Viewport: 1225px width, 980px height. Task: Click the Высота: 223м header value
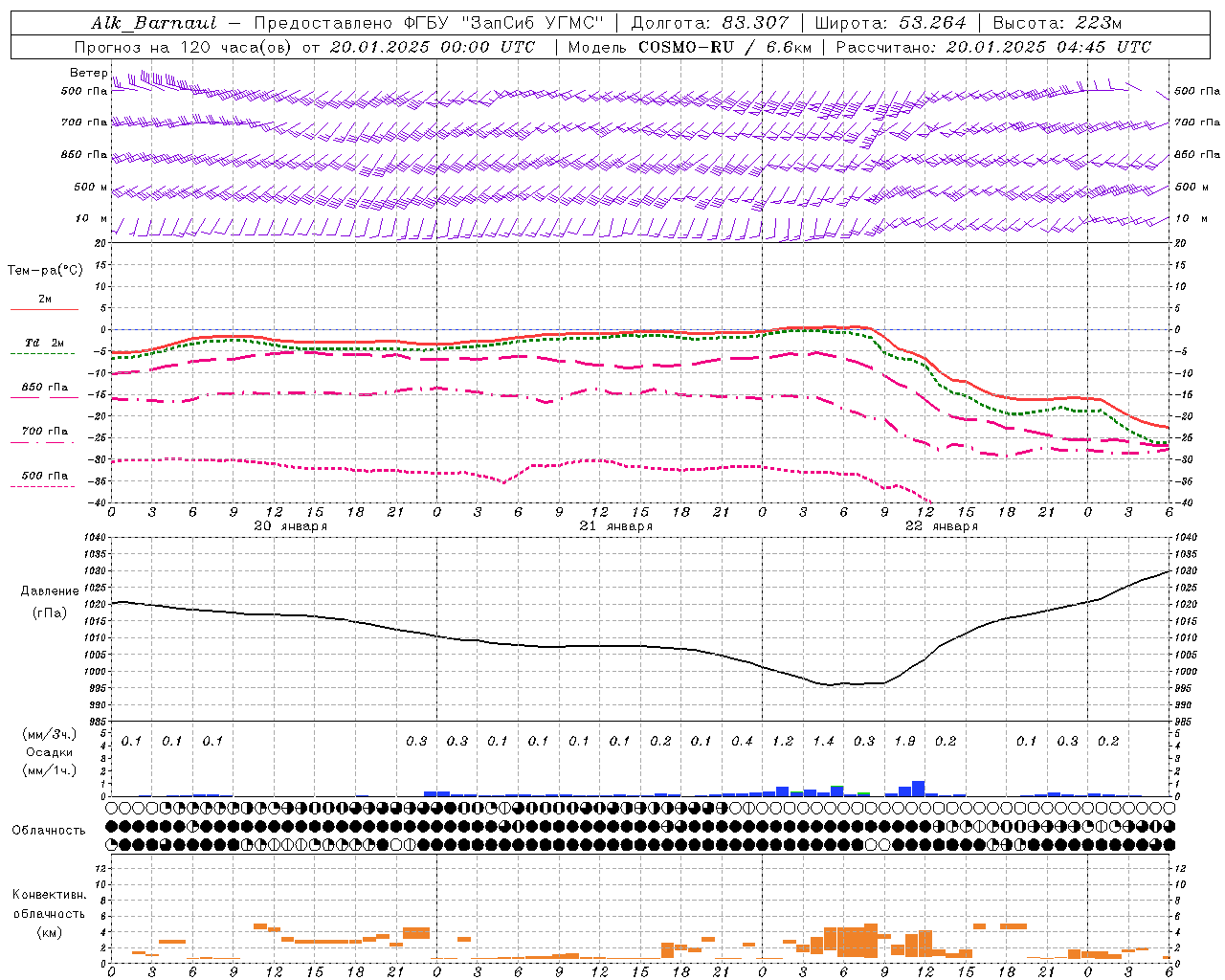tap(1058, 23)
